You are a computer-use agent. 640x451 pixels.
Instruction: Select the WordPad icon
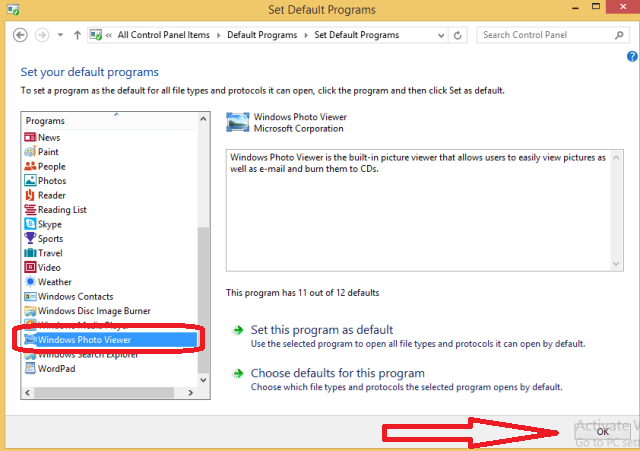pos(30,369)
